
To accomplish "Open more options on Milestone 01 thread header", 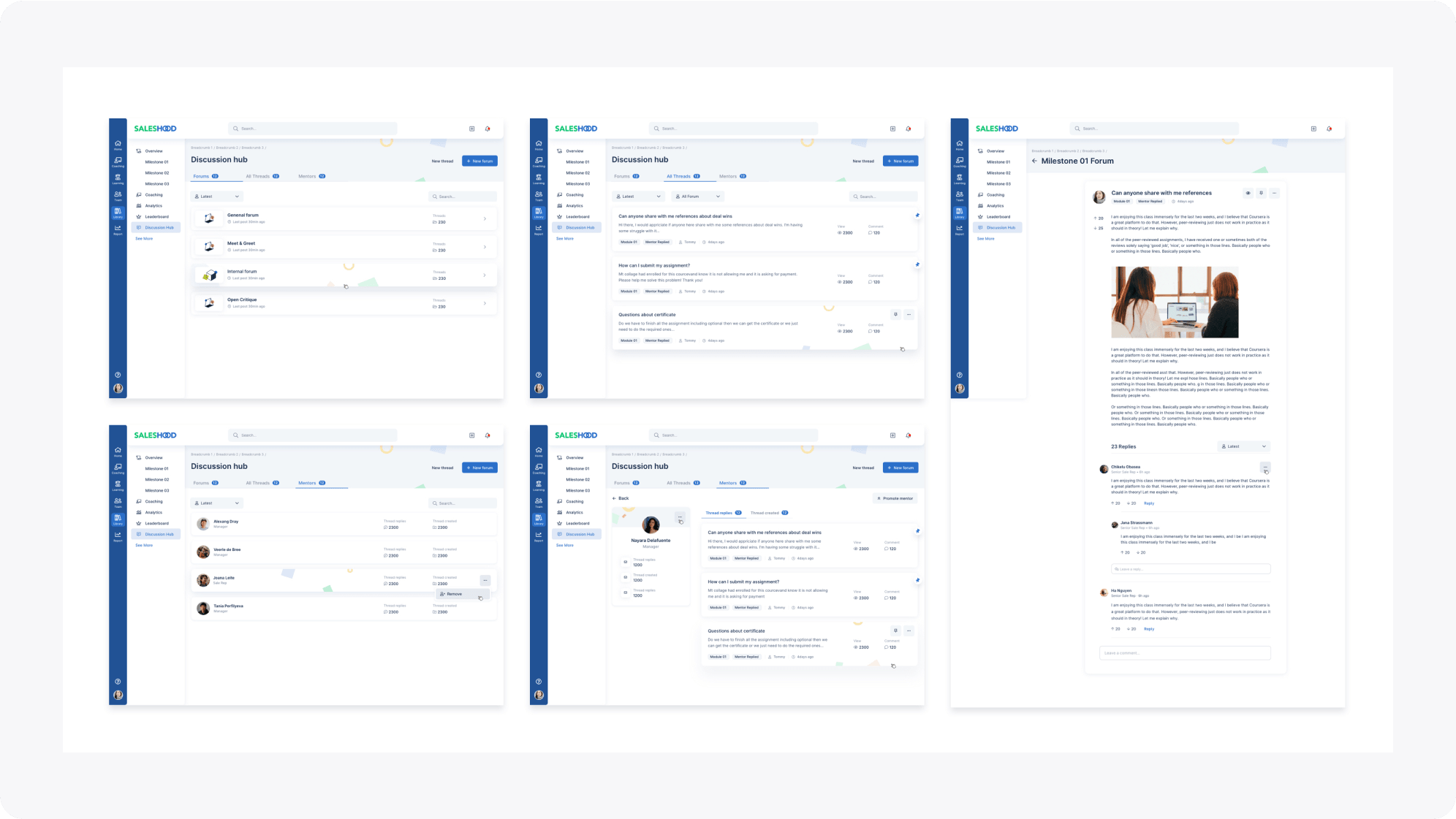I will (x=1274, y=193).
